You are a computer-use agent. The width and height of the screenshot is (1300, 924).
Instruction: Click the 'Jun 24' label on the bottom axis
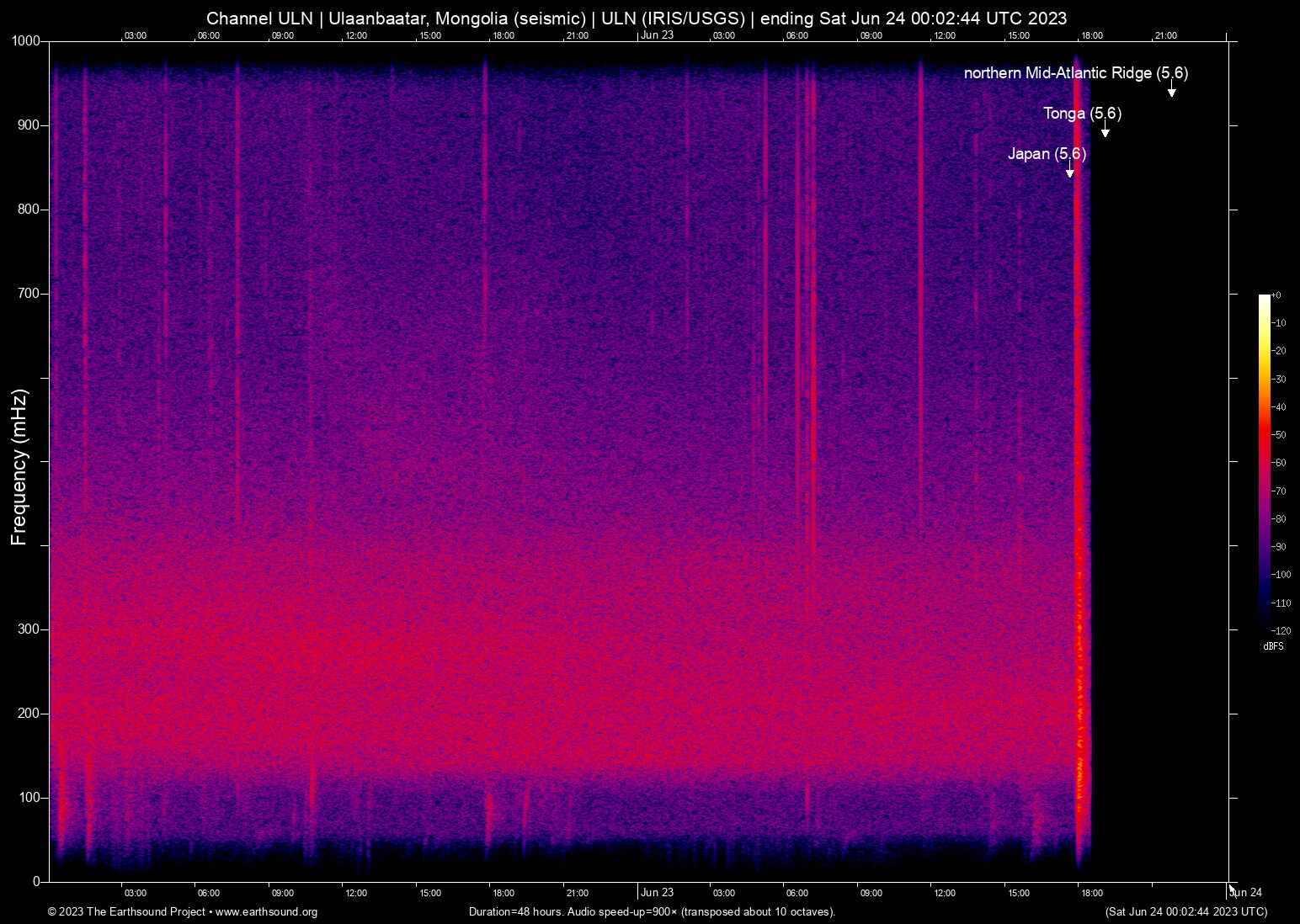1247,893
